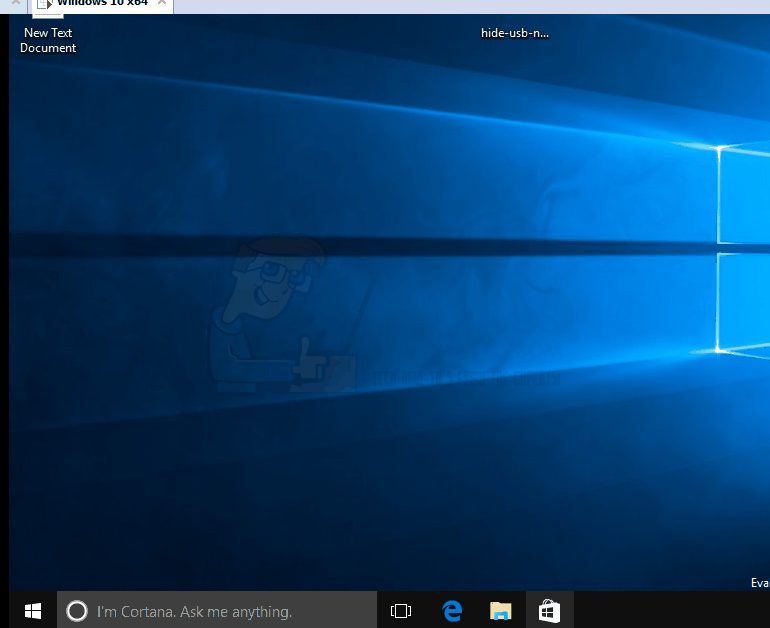Click the VM icon in the Windows 10 x64 tab
Image resolution: width=770 pixels, height=628 pixels.
[x=44, y=4]
